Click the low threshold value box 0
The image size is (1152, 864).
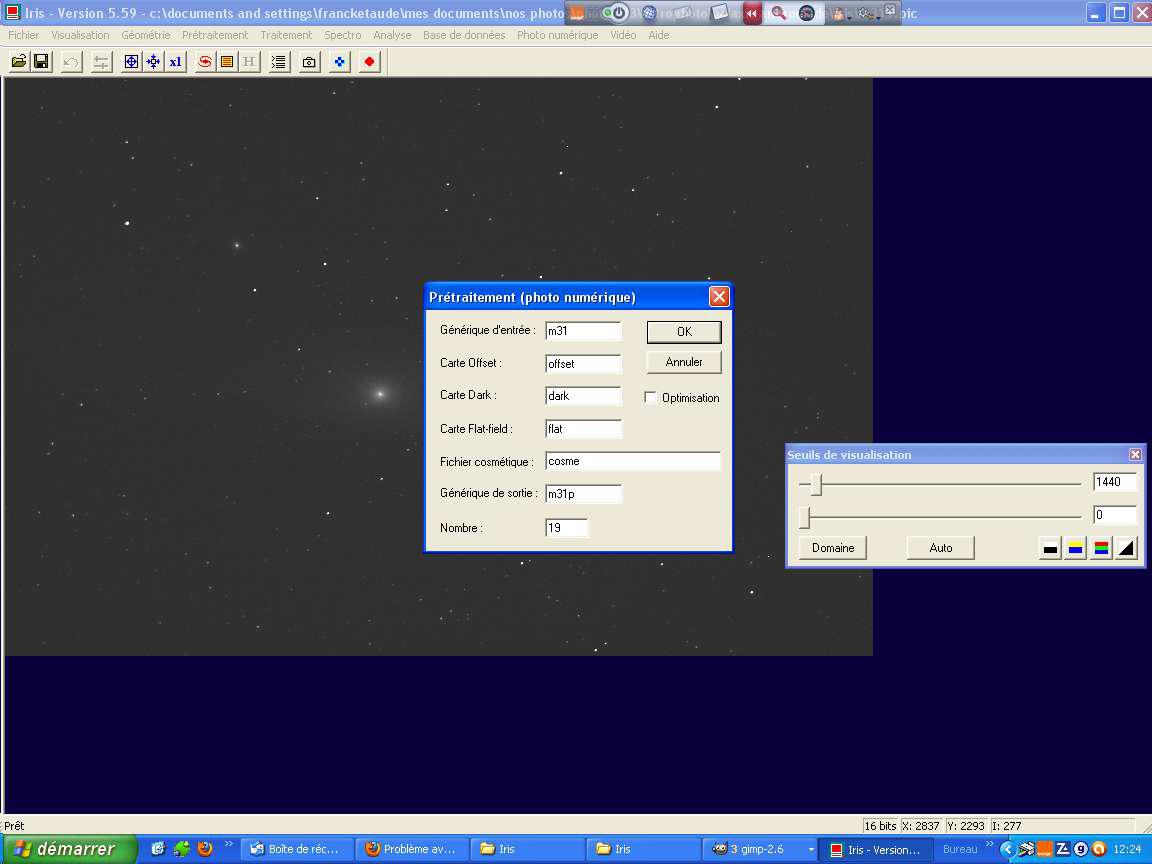(x=1115, y=515)
